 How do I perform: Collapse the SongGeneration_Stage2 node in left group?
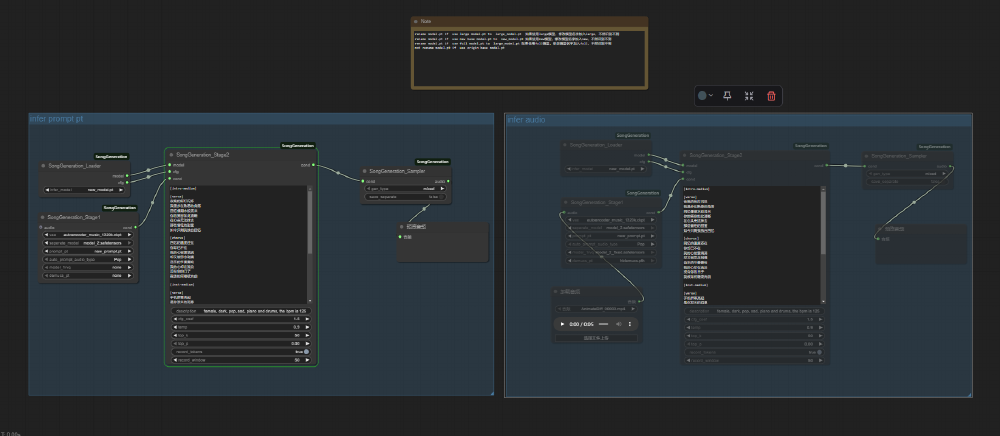(x=171, y=155)
